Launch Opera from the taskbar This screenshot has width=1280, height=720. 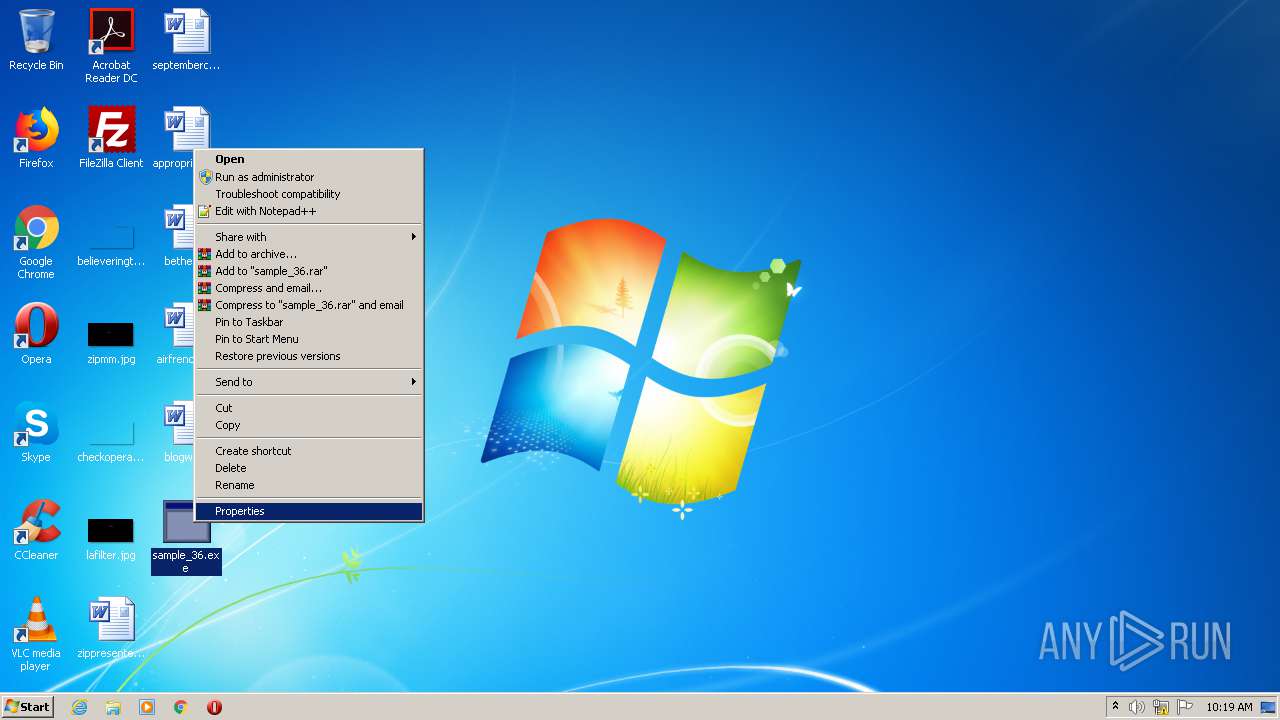(214, 707)
